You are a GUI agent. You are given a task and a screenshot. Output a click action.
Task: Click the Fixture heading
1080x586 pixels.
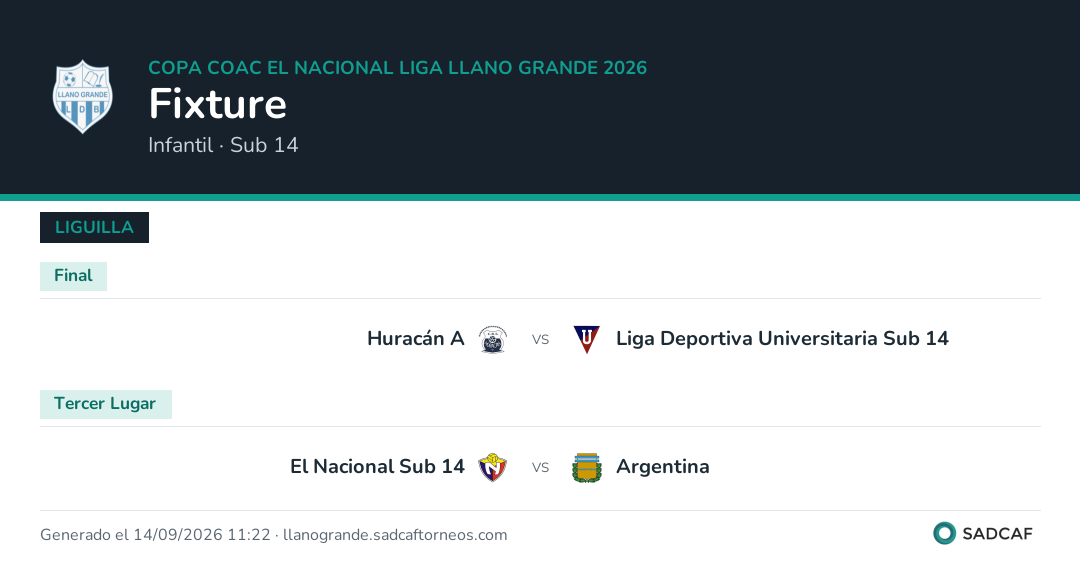(x=218, y=104)
